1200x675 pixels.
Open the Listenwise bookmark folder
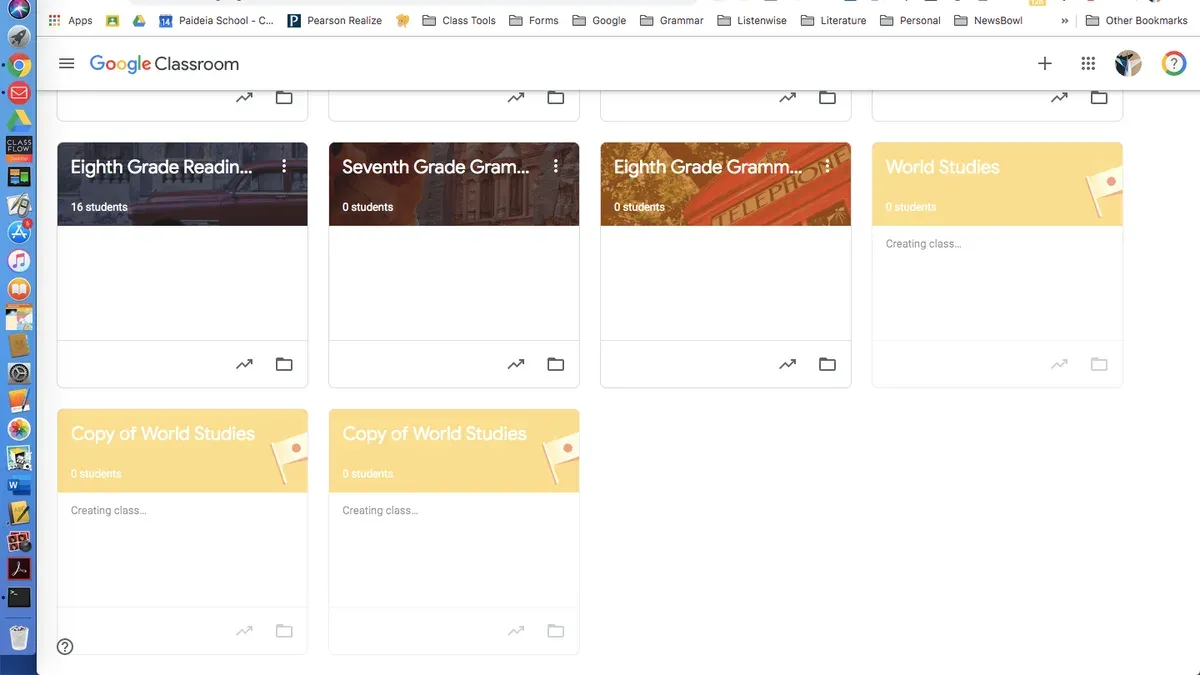click(751, 20)
